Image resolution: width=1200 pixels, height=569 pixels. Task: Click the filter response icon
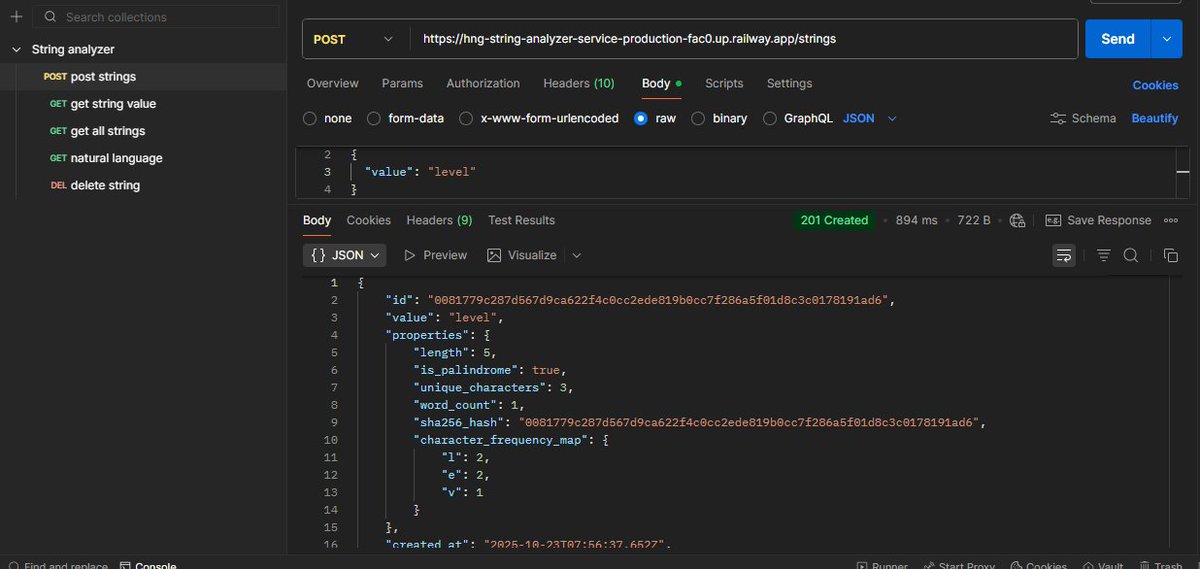click(1104, 255)
